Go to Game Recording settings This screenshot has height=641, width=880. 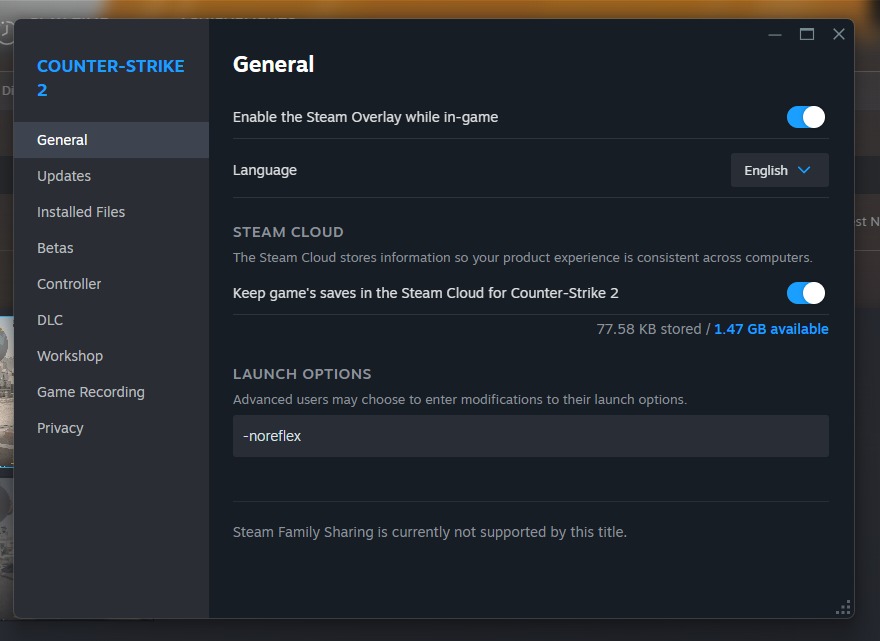point(111,391)
